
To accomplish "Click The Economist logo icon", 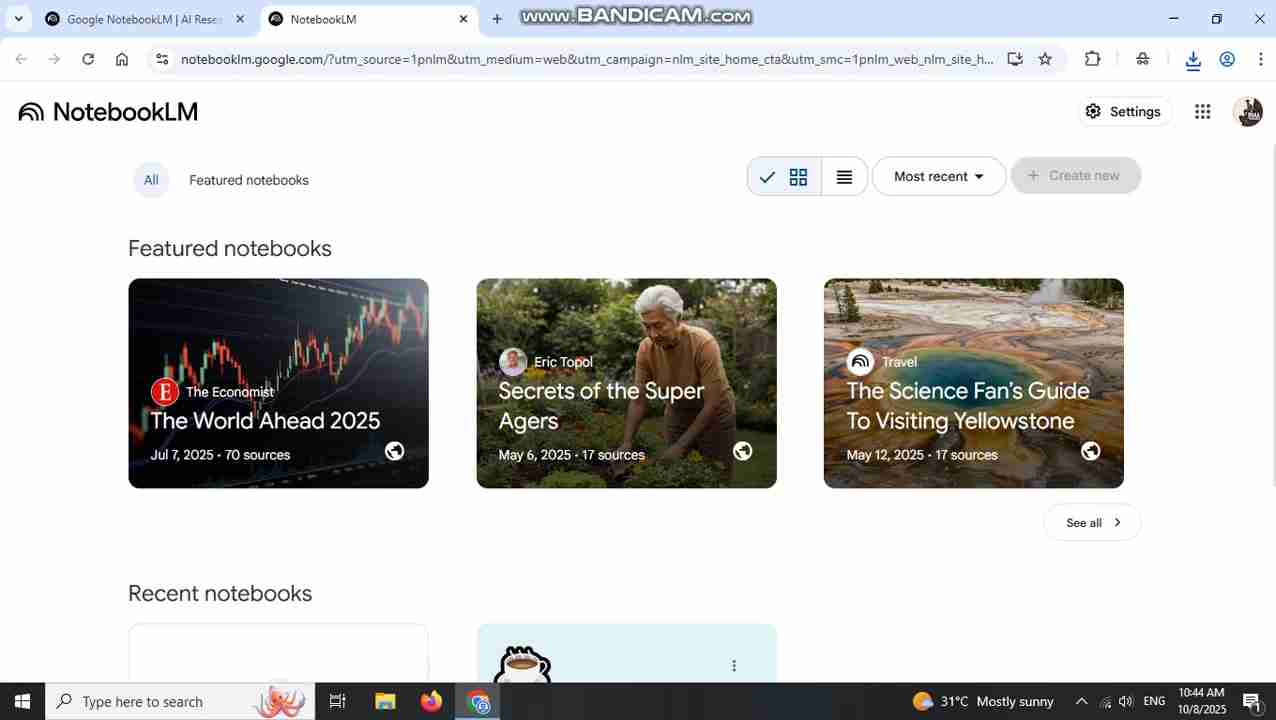I will (x=164, y=392).
